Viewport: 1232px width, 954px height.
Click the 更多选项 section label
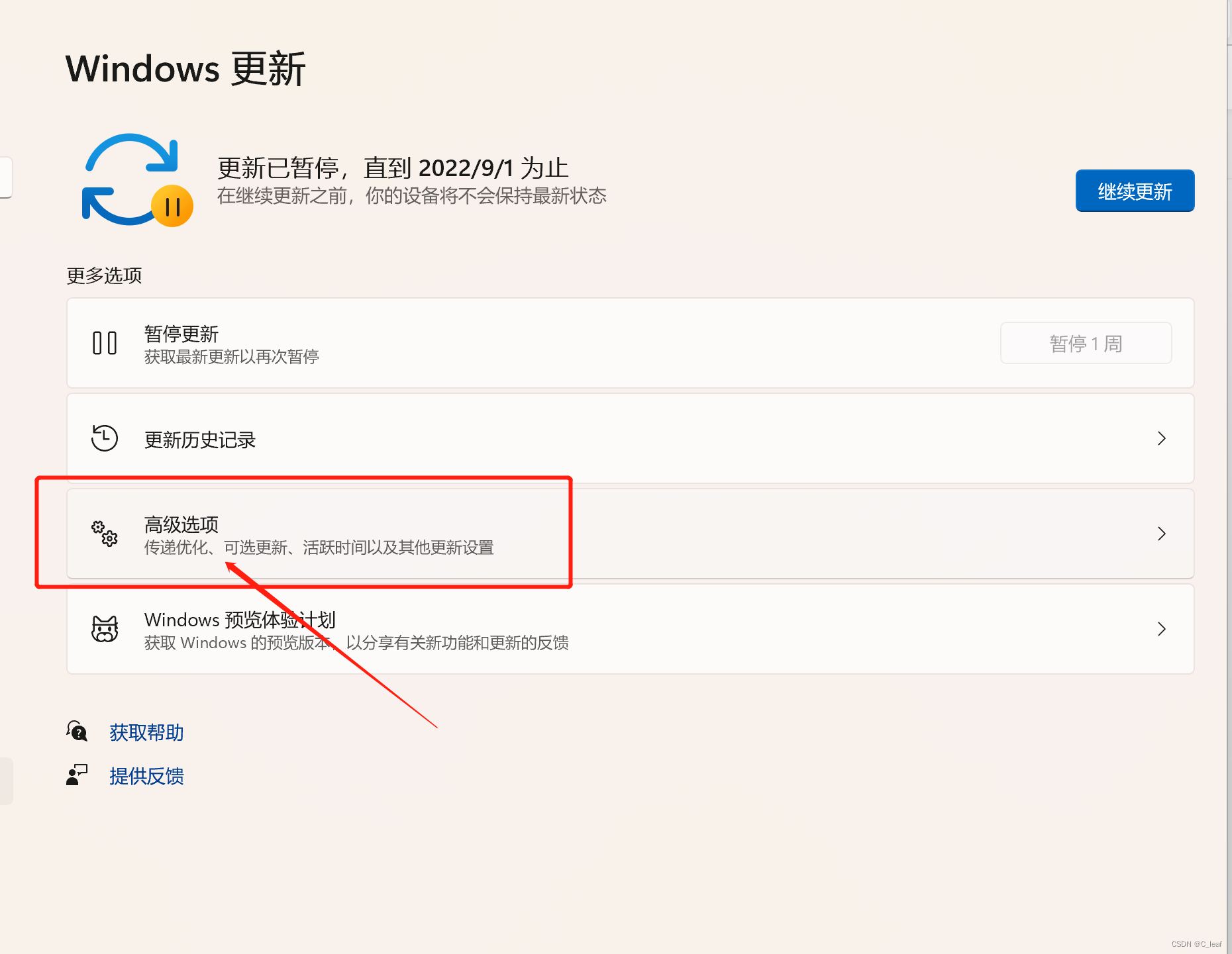(104, 275)
